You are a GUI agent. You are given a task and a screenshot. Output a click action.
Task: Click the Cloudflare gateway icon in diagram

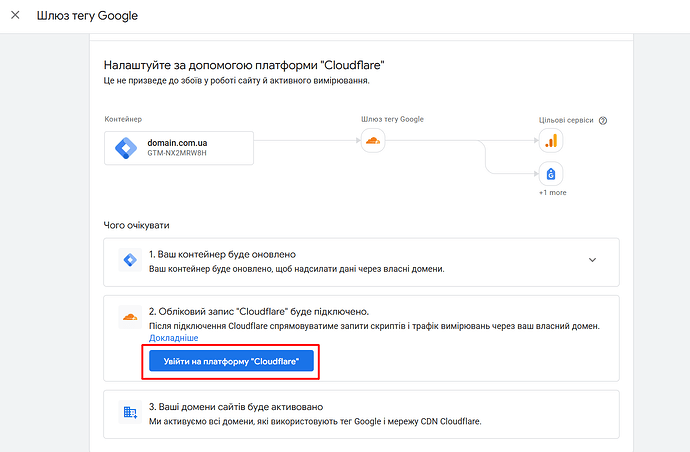pos(373,141)
